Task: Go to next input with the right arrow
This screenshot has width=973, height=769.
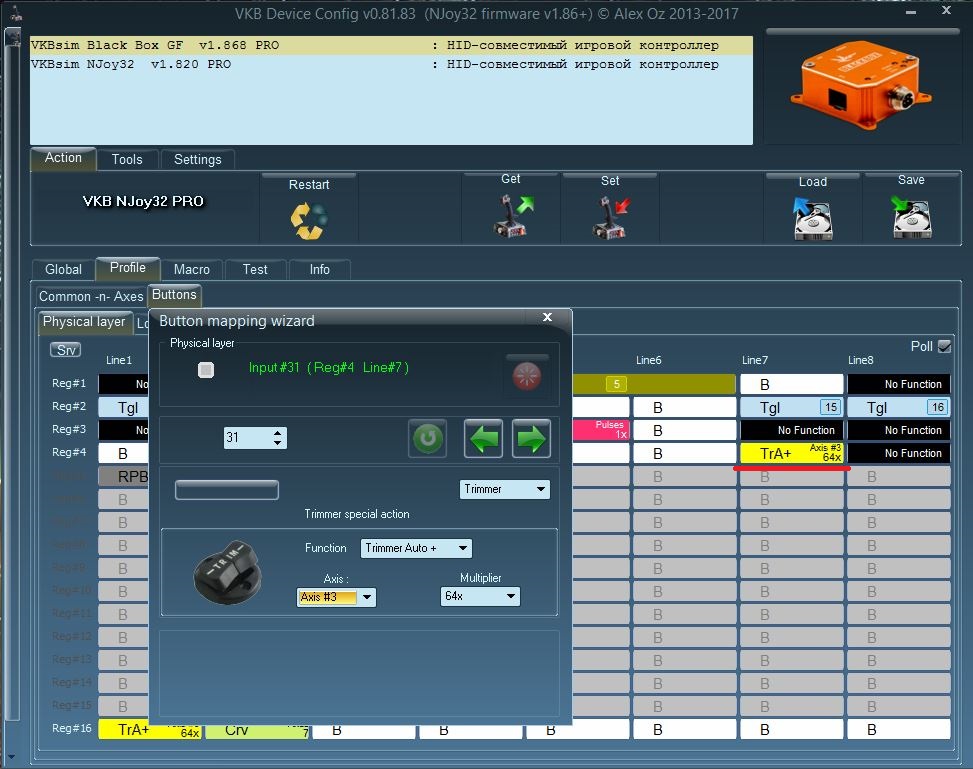Action: [531, 439]
